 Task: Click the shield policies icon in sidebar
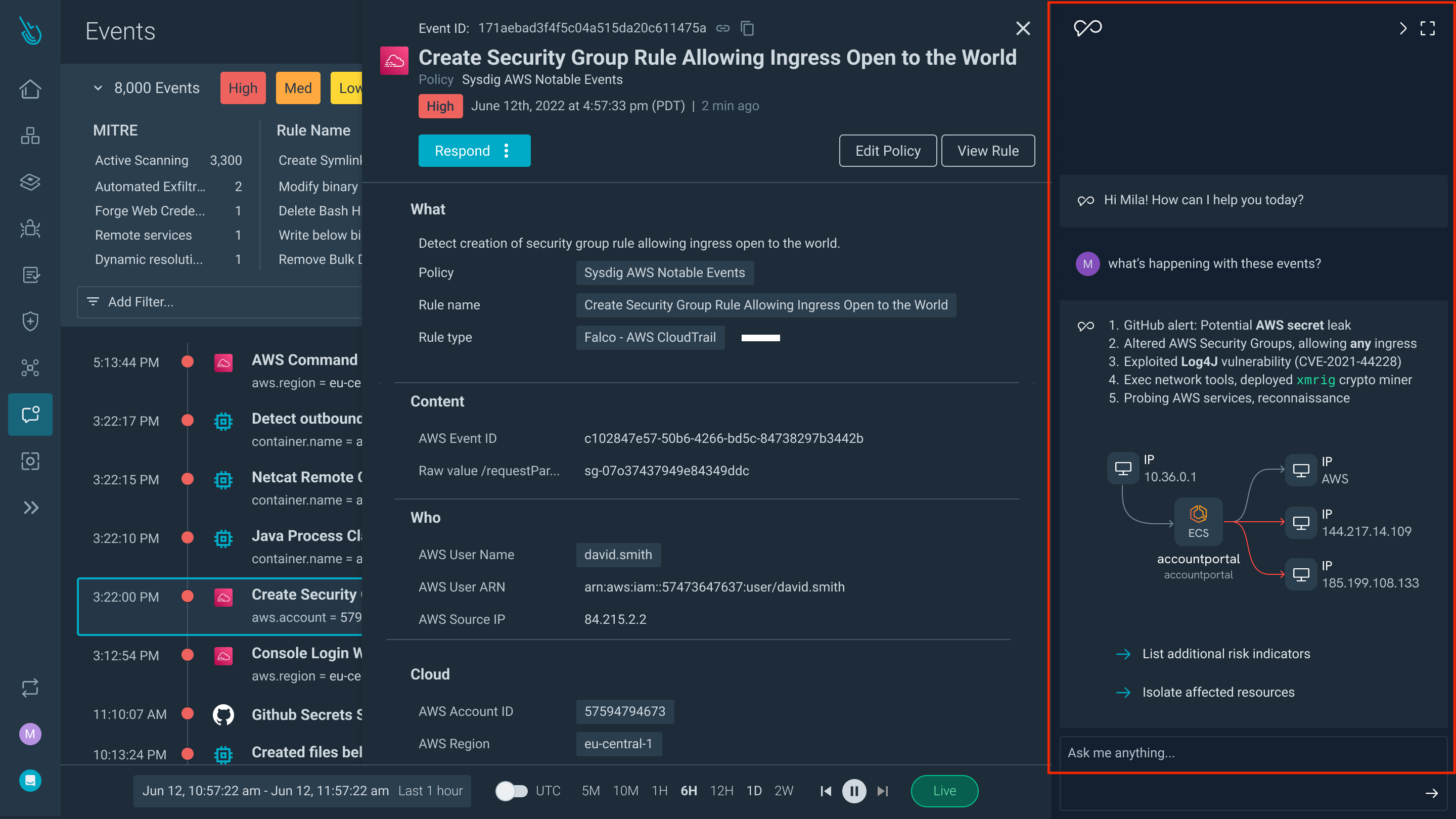[x=30, y=321]
